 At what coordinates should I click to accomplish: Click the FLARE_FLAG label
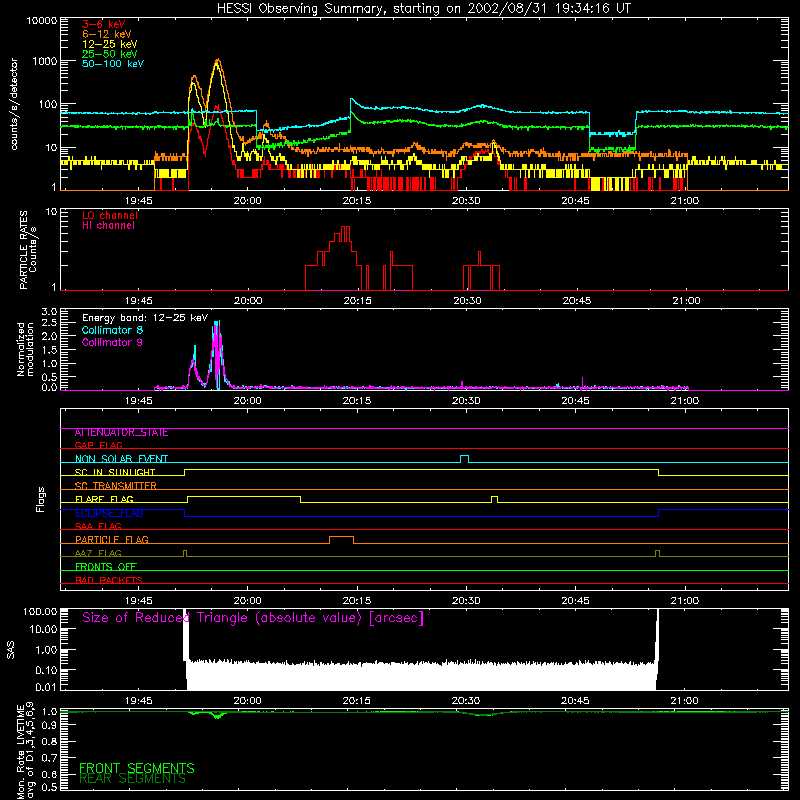pyautogui.click(x=104, y=499)
